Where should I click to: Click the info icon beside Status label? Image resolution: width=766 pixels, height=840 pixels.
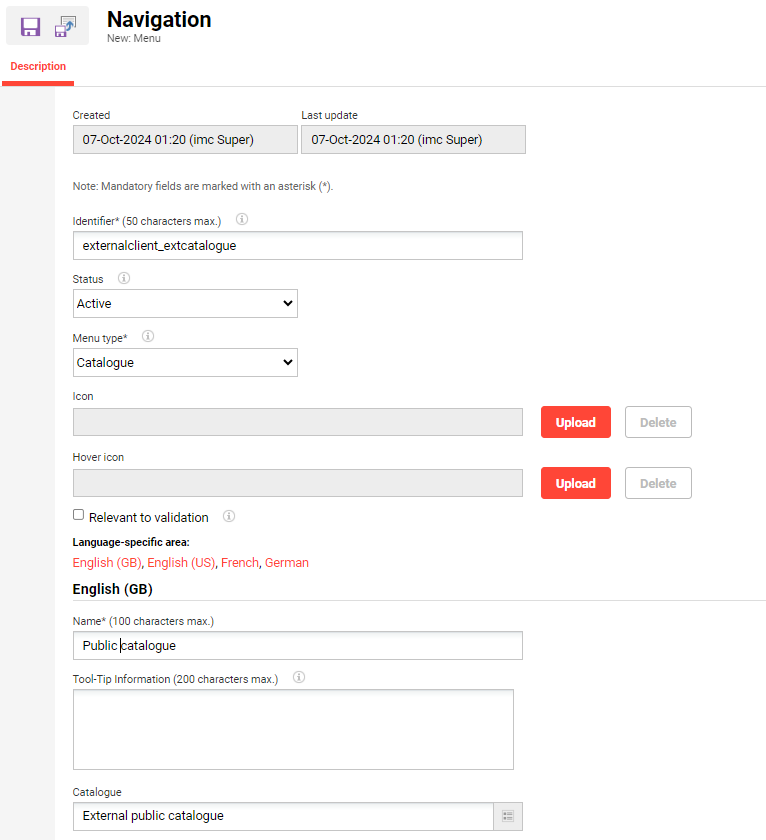(124, 278)
